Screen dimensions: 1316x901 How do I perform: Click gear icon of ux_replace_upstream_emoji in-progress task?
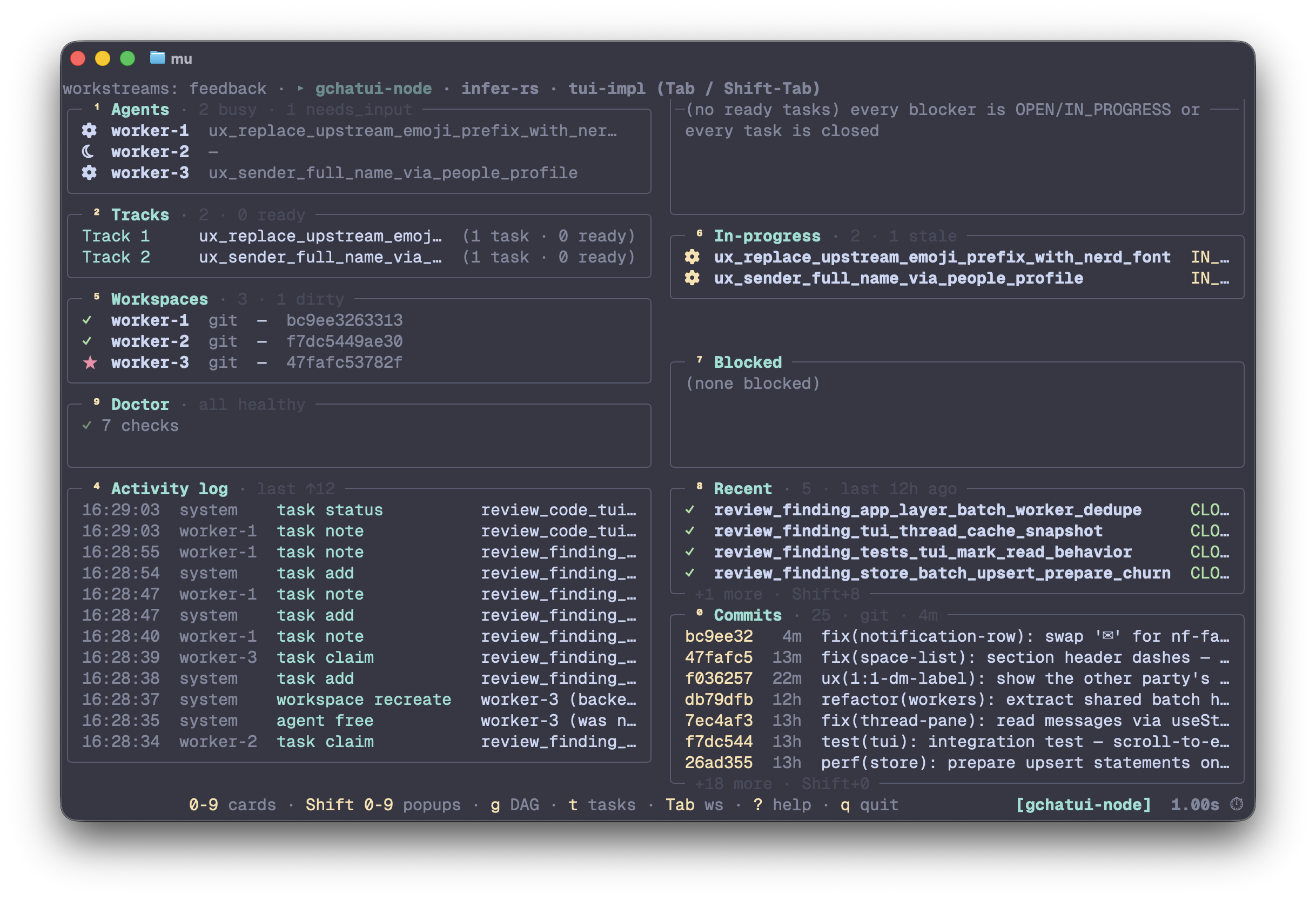[x=692, y=257]
